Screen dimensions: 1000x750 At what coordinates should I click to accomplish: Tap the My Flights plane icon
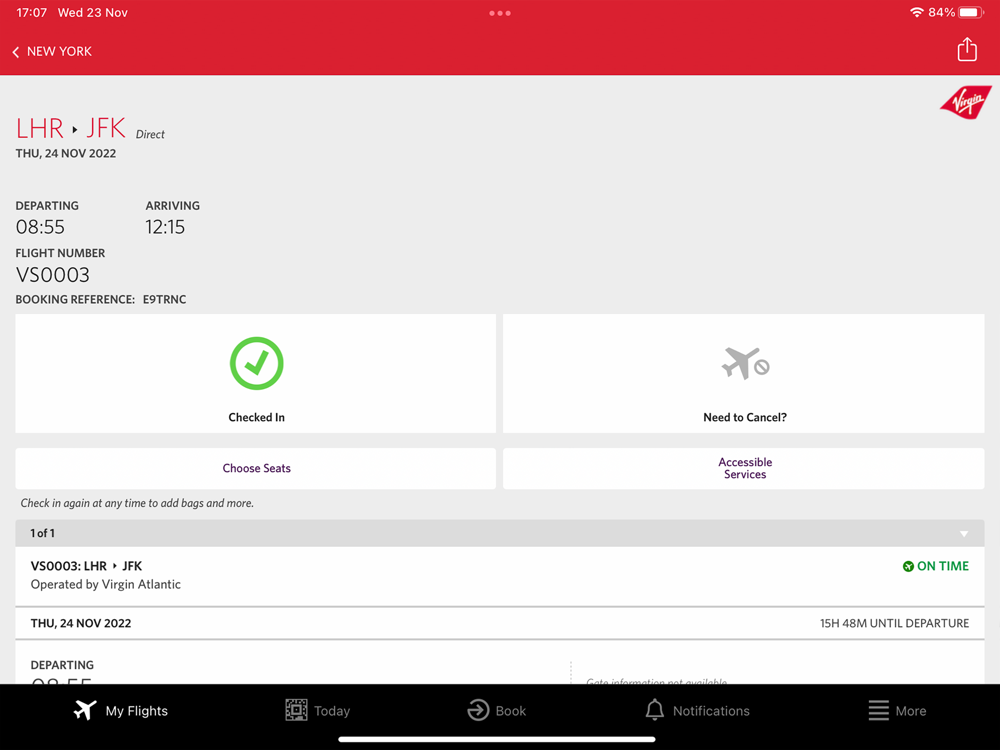point(85,710)
